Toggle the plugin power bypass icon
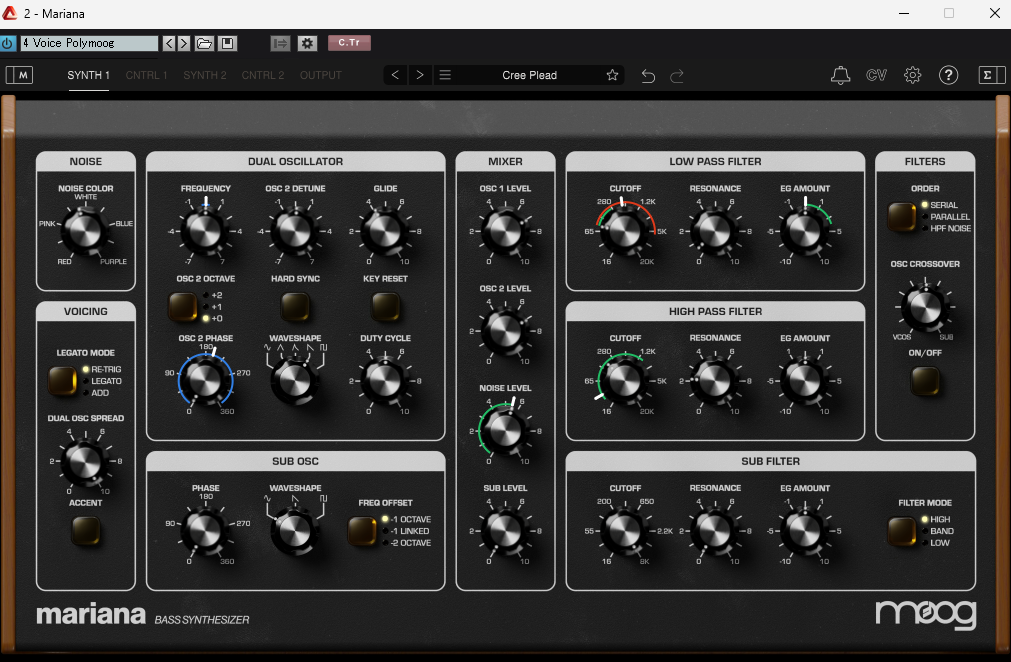This screenshot has width=1011, height=662. [x=8, y=43]
